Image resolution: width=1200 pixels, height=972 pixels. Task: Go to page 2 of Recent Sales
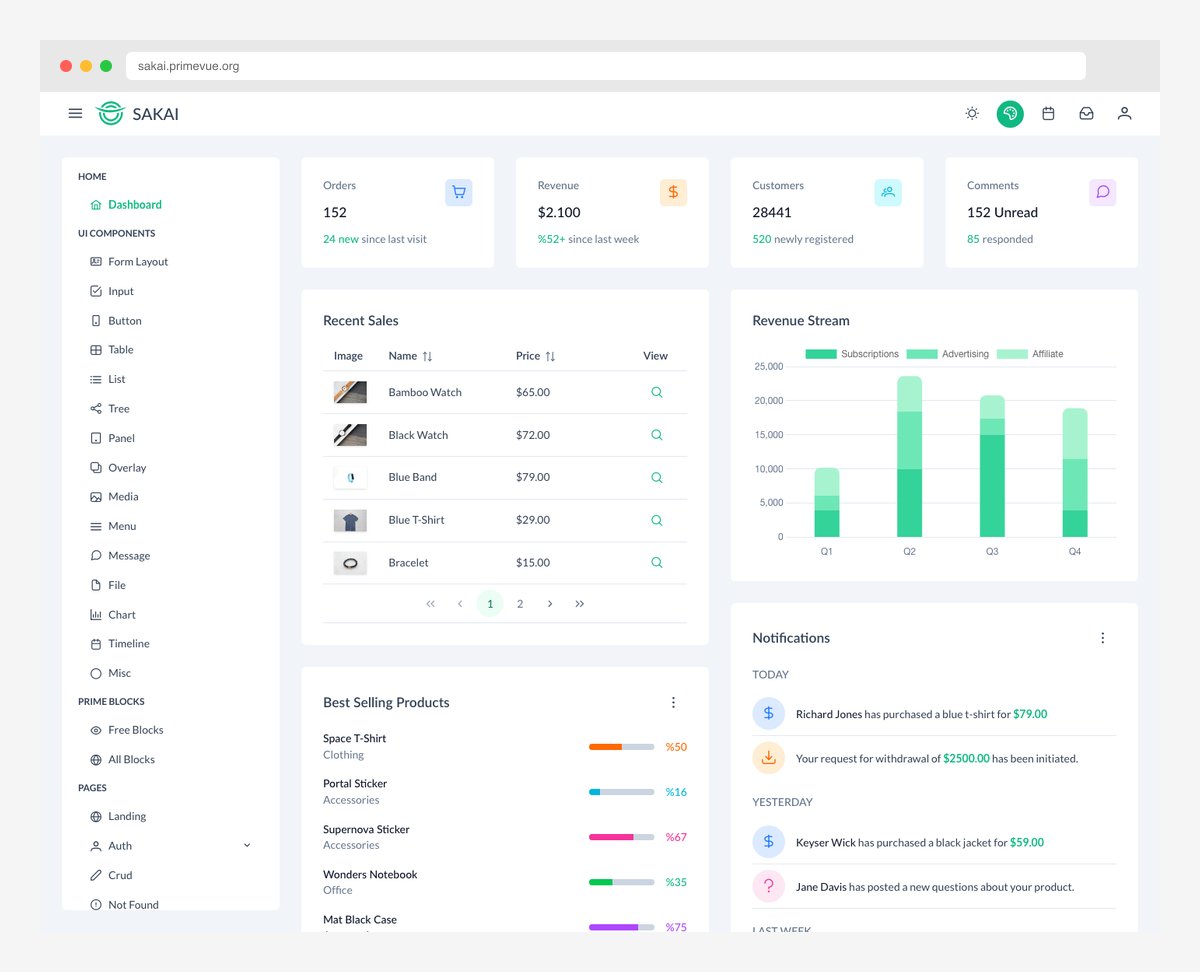(520, 603)
